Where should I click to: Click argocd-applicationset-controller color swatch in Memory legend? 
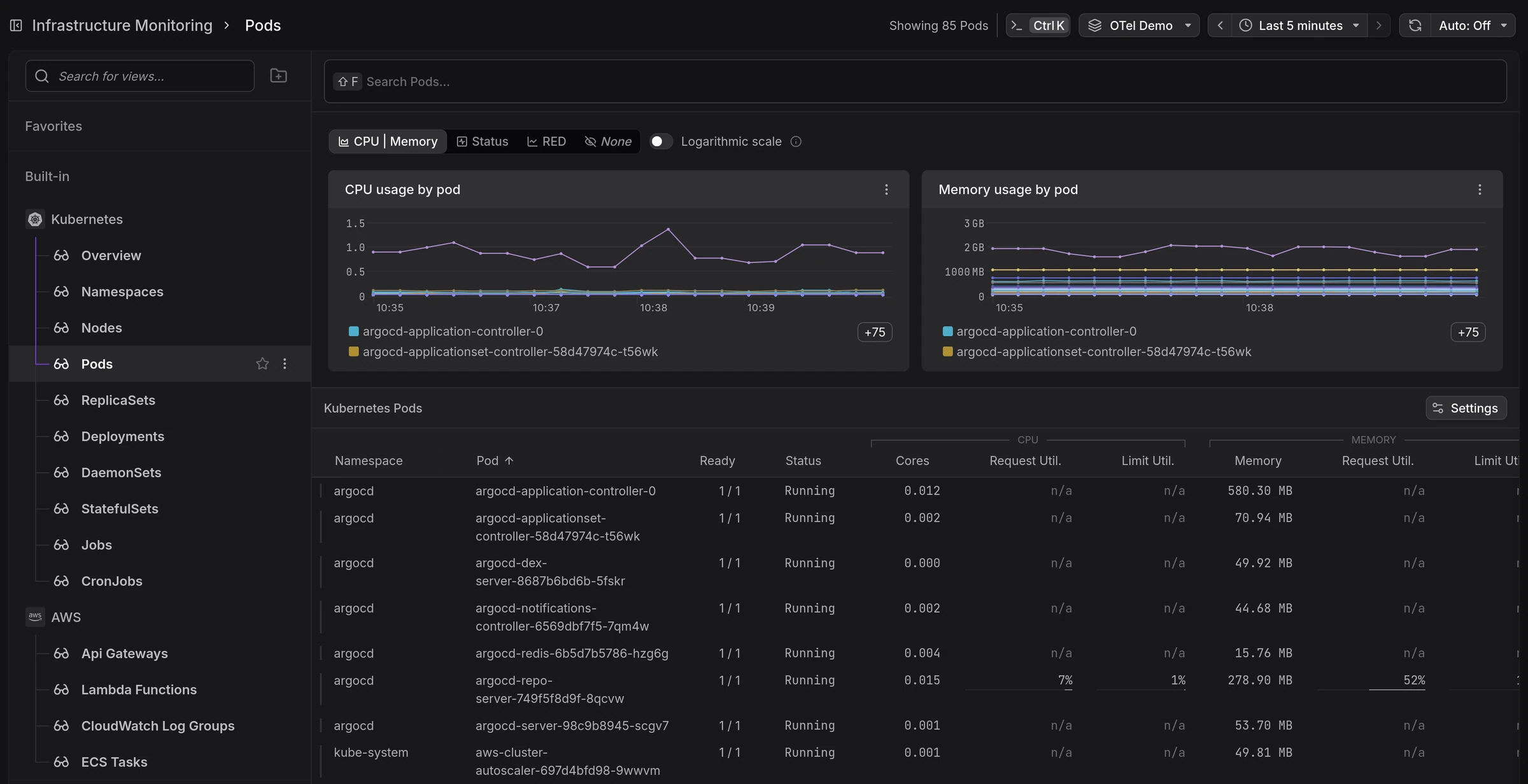tap(947, 352)
